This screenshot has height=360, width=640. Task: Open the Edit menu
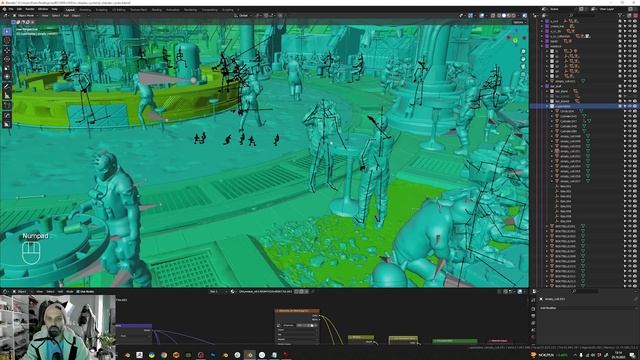pos(19,9)
